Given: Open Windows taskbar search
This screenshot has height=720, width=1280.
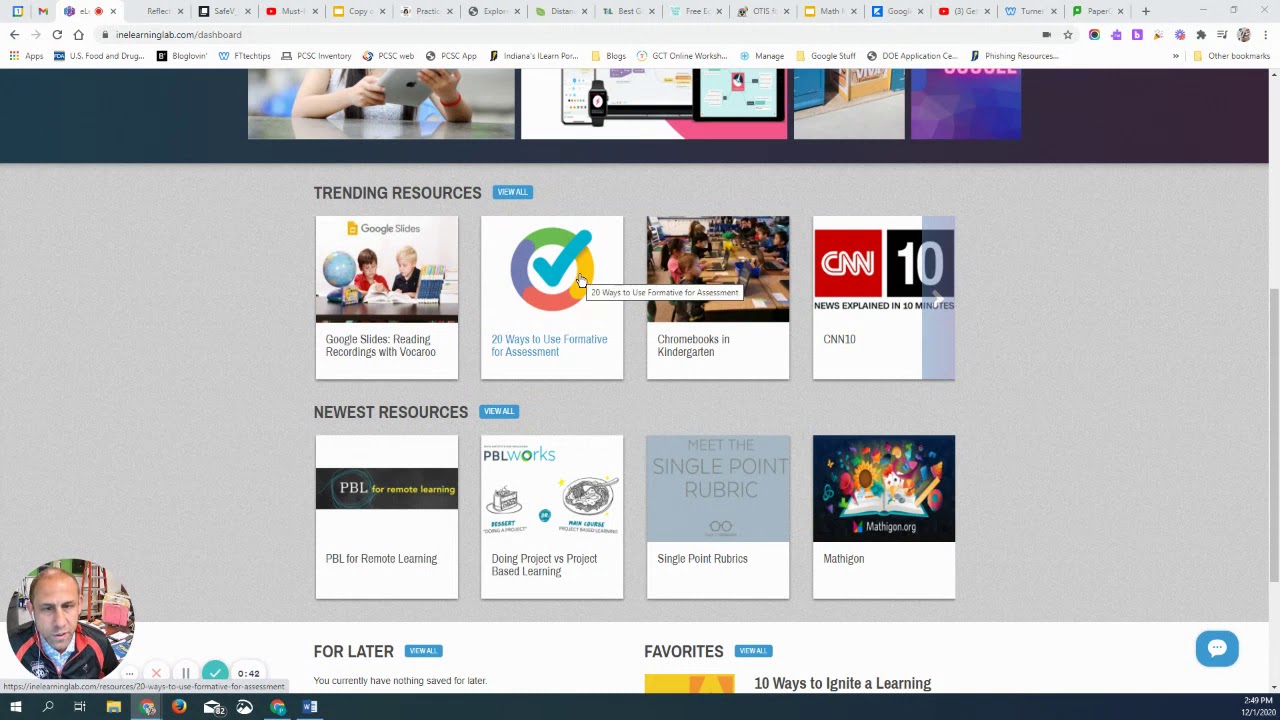Looking at the screenshot, I should [x=48, y=707].
